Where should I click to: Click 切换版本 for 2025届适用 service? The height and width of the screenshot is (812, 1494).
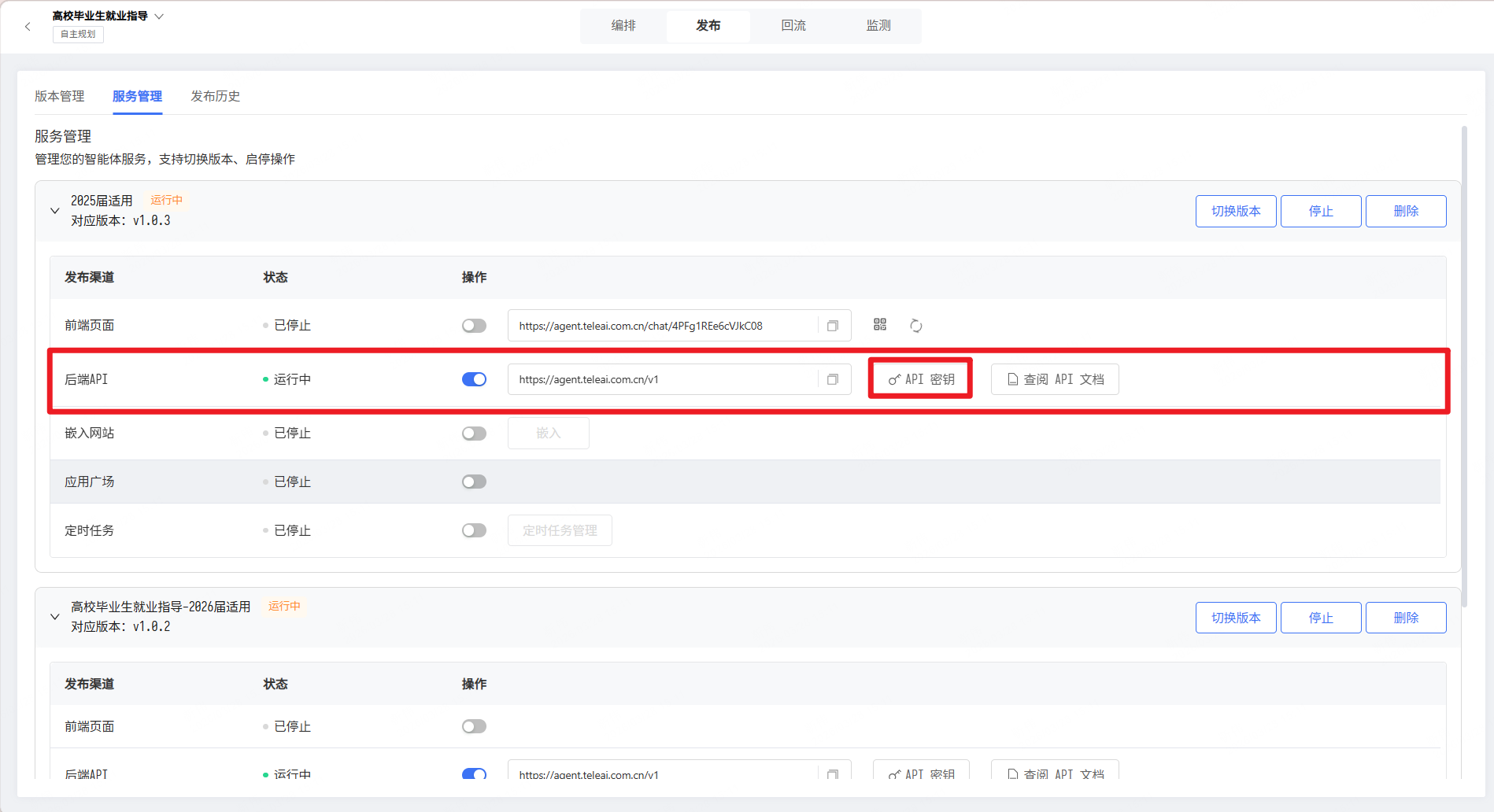(x=1236, y=211)
